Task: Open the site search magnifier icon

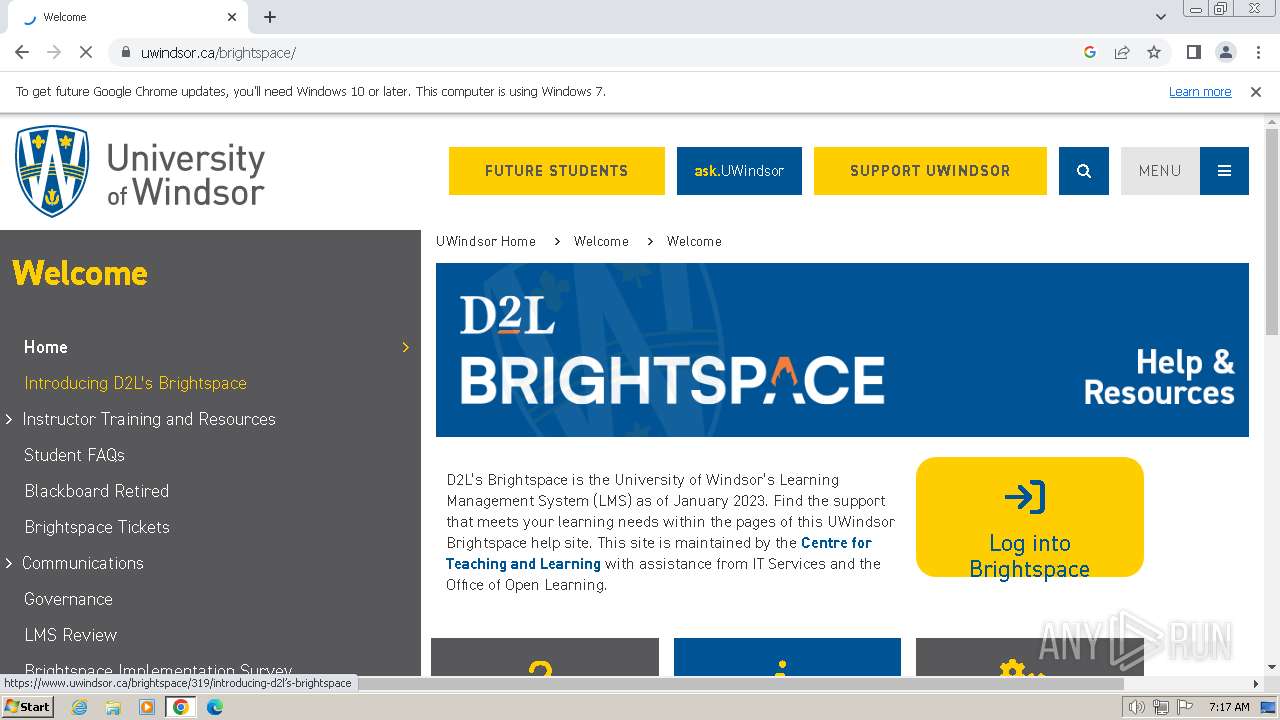Action: pyautogui.click(x=1083, y=171)
